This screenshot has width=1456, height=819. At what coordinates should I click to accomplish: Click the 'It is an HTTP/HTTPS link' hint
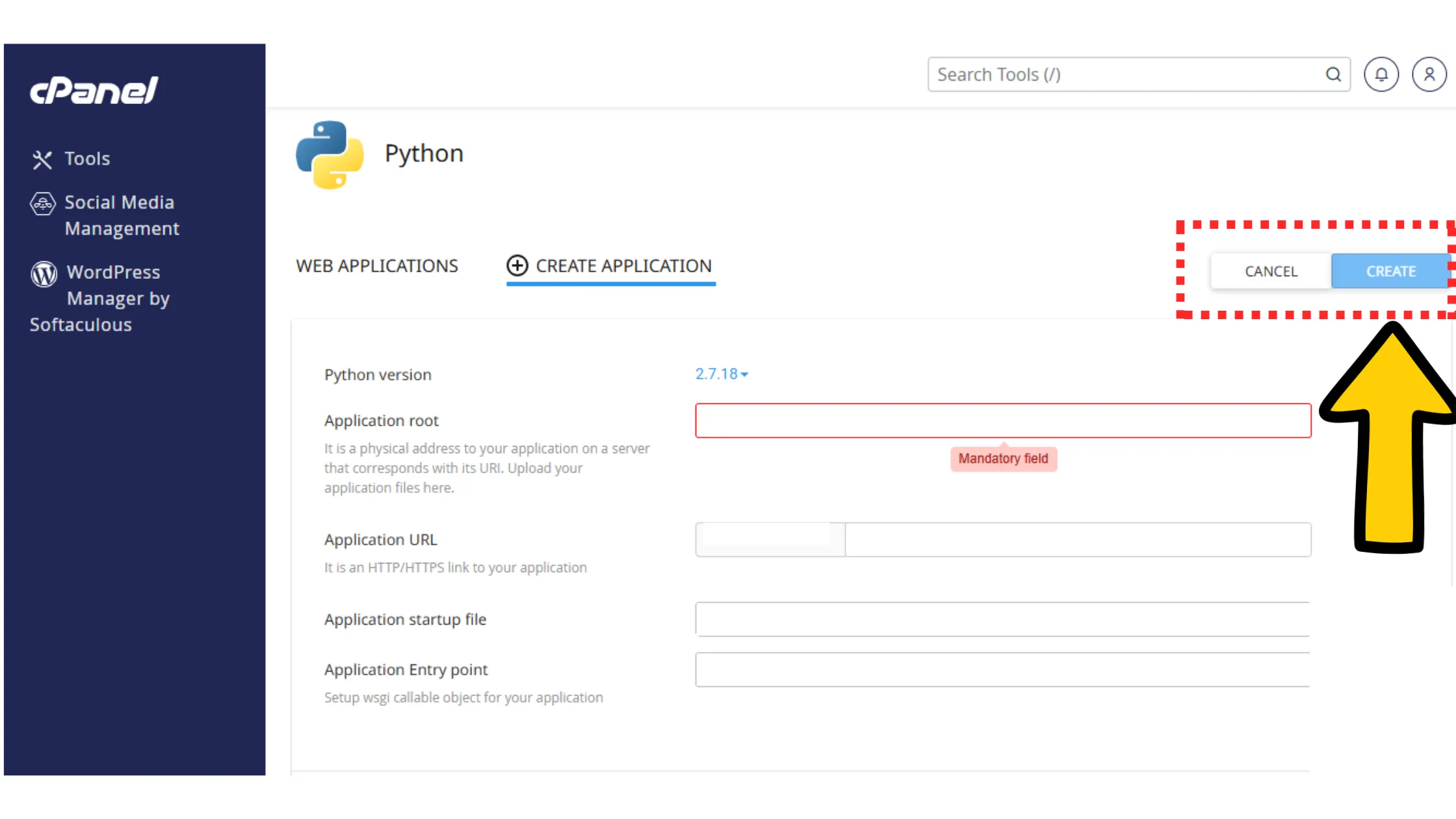pos(455,567)
